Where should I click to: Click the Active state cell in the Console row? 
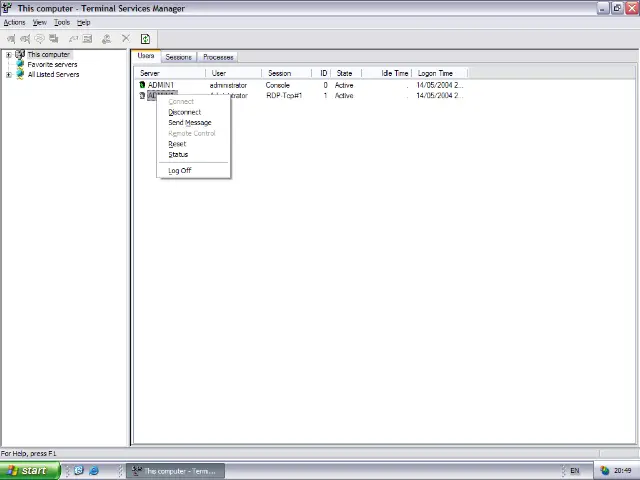pyautogui.click(x=344, y=85)
